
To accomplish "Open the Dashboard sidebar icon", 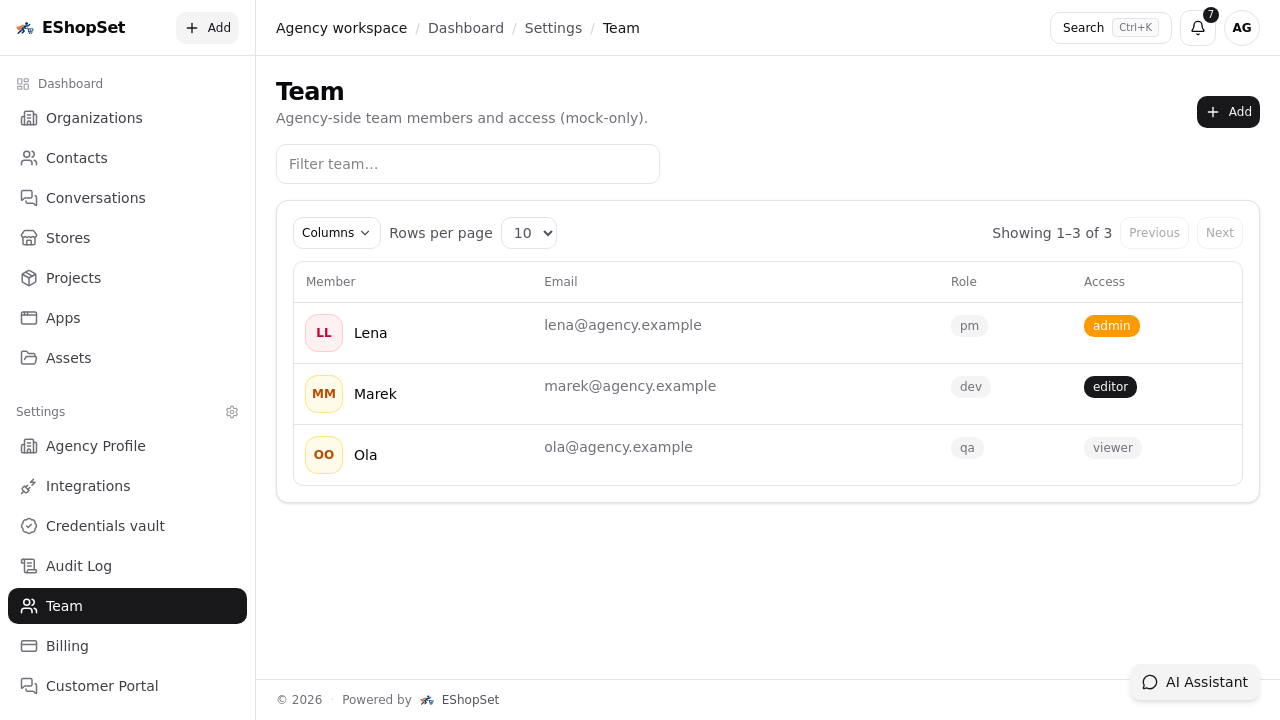I will [x=22, y=83].
